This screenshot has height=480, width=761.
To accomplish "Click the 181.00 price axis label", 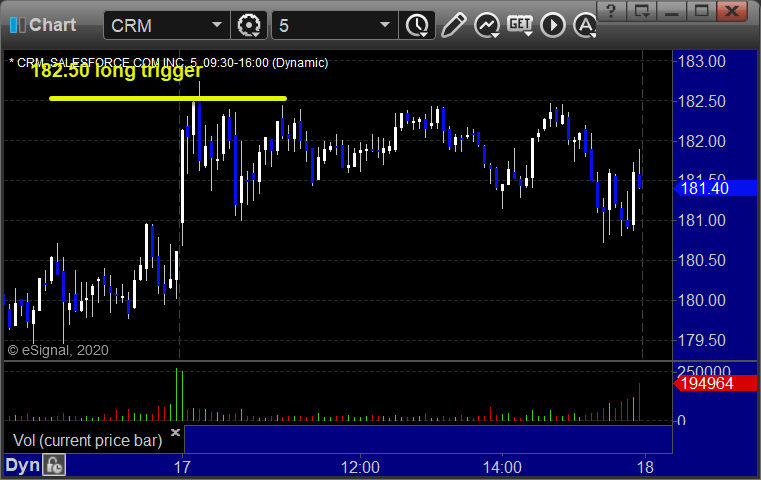I will point(701,221).
